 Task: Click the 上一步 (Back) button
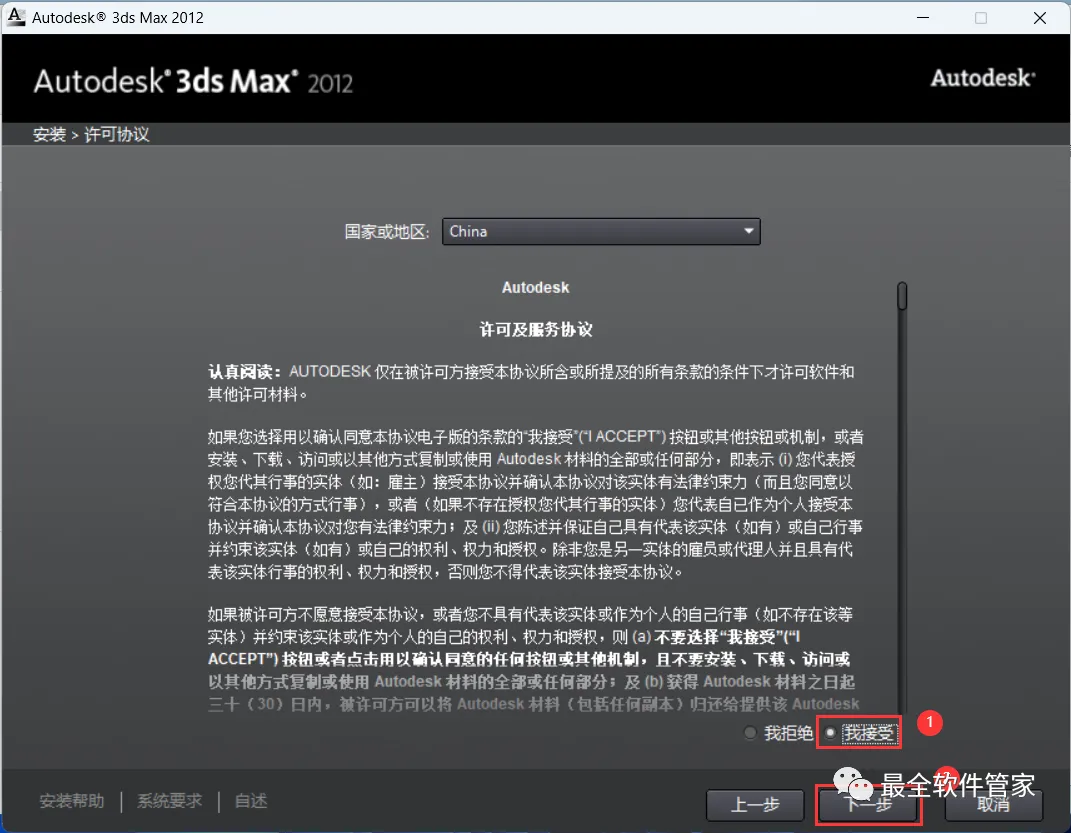(755, 805)
